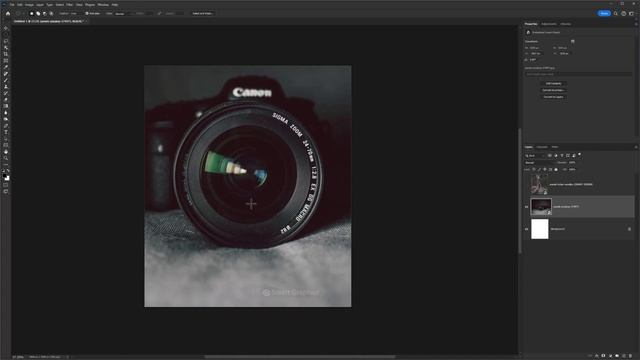Switch to the Adjustments tab
640x360 pixels.
(549, 24)
